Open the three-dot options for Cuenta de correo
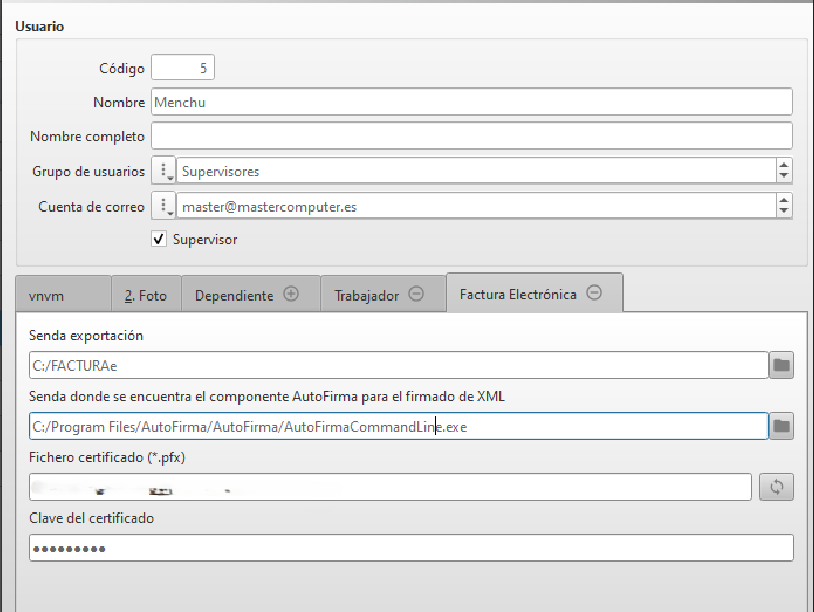814x612 pixels. (164, 207)
